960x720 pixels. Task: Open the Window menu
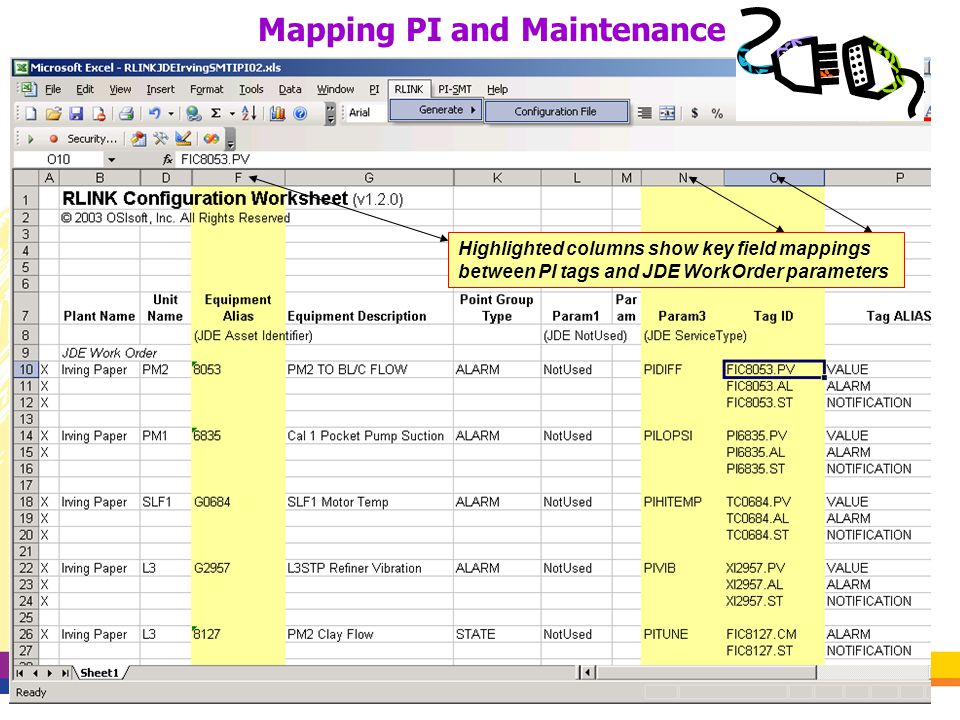pos(336,89)
